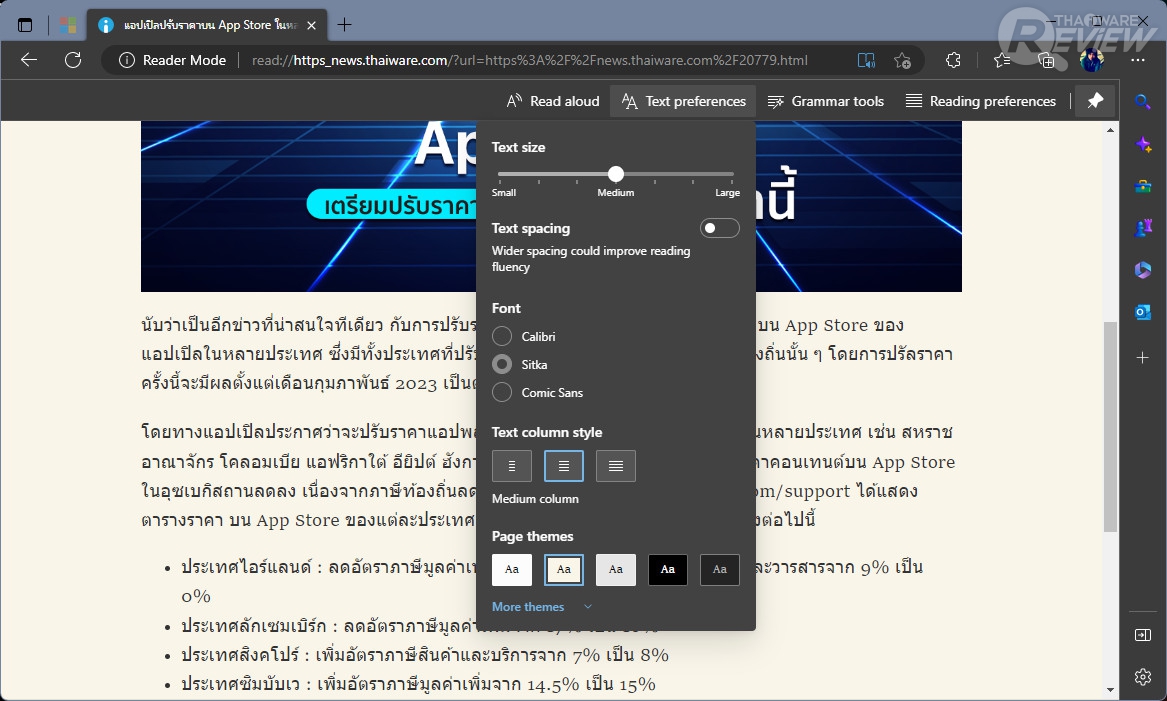Open sidebar Search icon
The image size is (1167, 701).
pos(1143,101)
